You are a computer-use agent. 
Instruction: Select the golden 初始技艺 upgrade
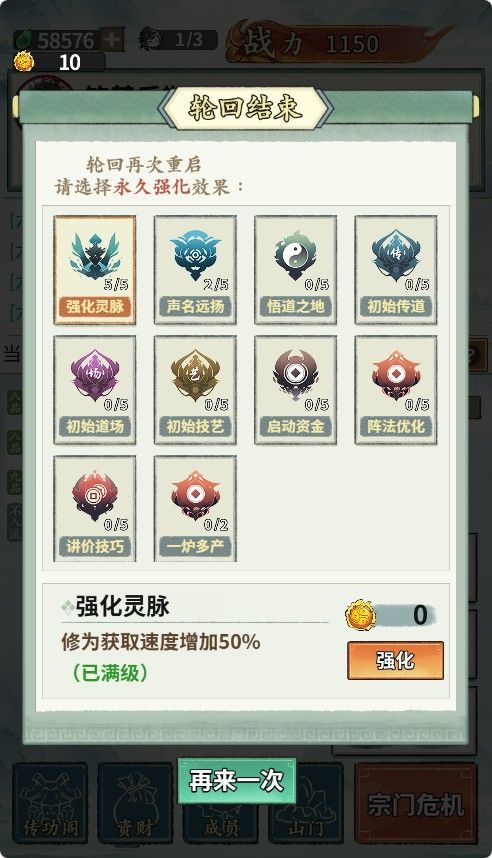(195, 390)
